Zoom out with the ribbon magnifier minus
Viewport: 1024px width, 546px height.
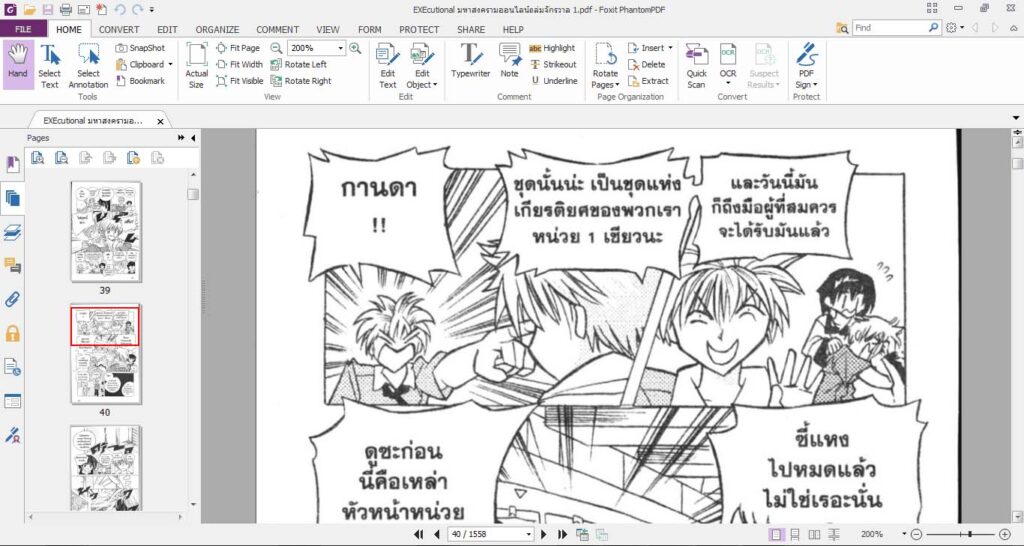pos(276,48)
